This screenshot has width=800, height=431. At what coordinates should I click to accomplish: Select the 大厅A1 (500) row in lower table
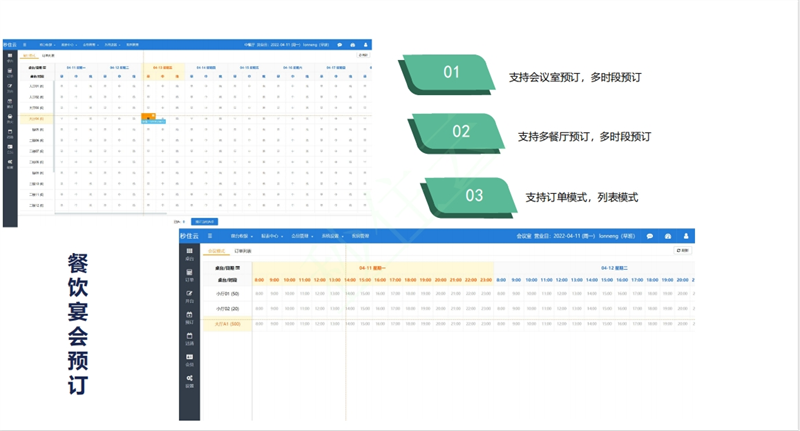click(228, 324)
